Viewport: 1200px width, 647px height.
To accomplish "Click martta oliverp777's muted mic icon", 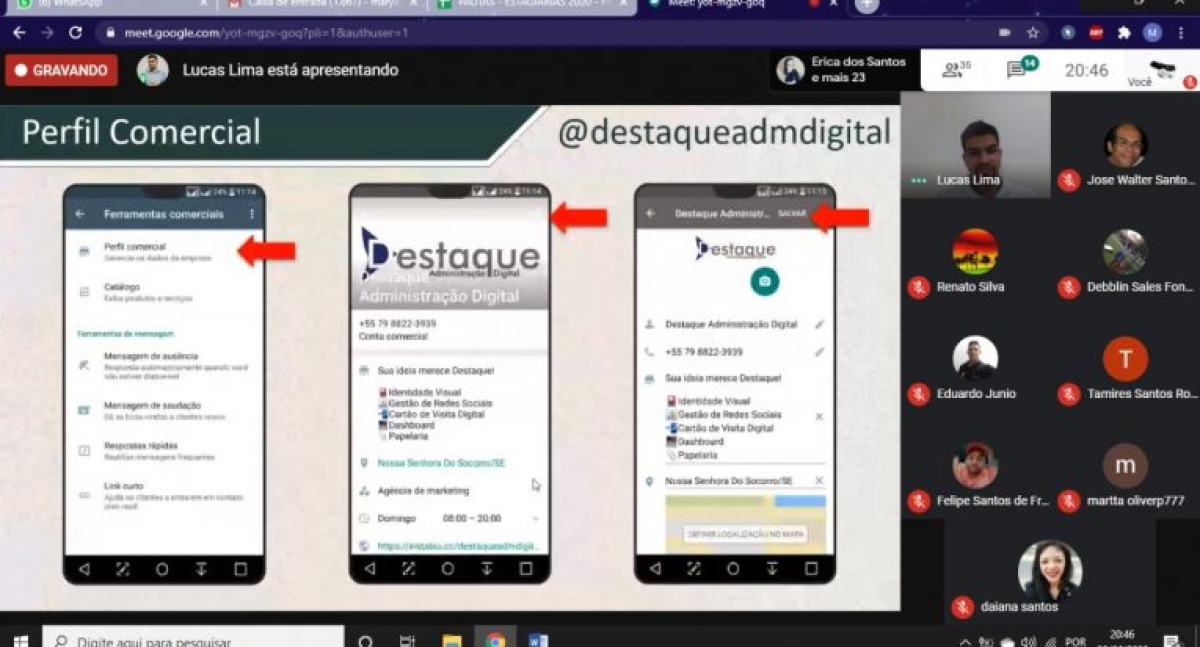I will (x=1069, y=501).
